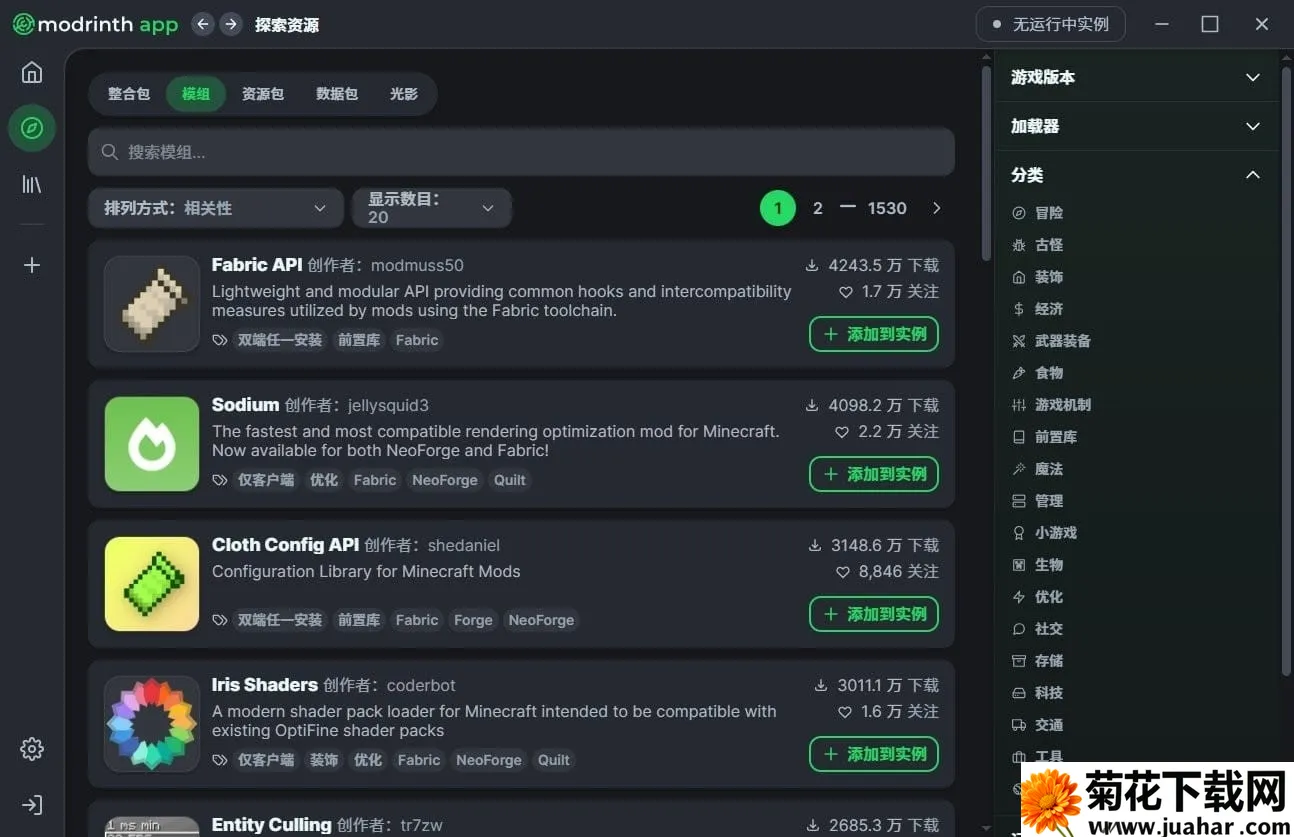Screen dimensions: 1294x837
Task: Filter by 优化 category
Action: pyautogui.click(x=1037, y=597)
